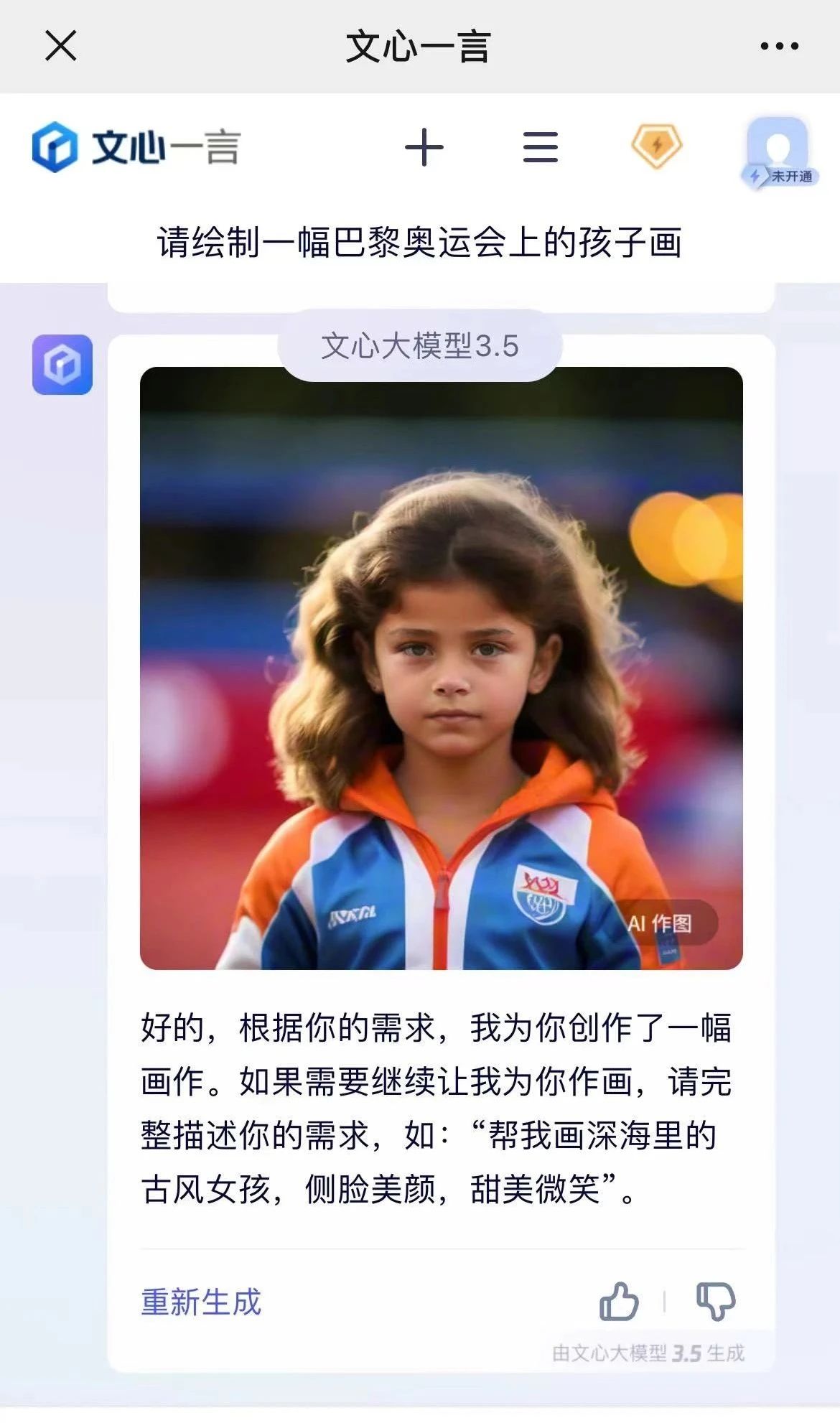Click the 文心一言 cube logo
This screenshot has height=1423, width=840.
point(55,147)
